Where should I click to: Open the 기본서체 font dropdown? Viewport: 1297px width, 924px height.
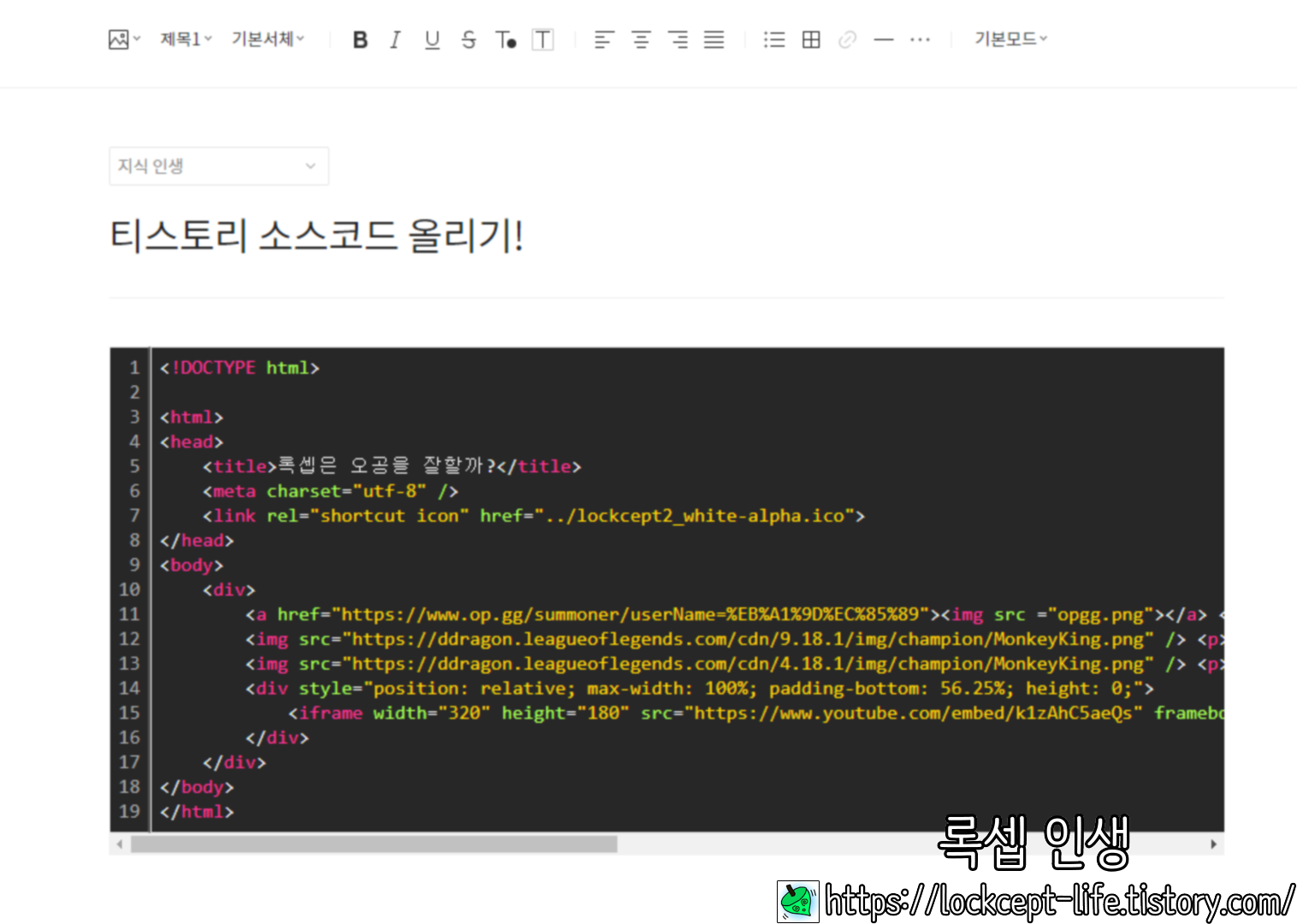(268, 39)
